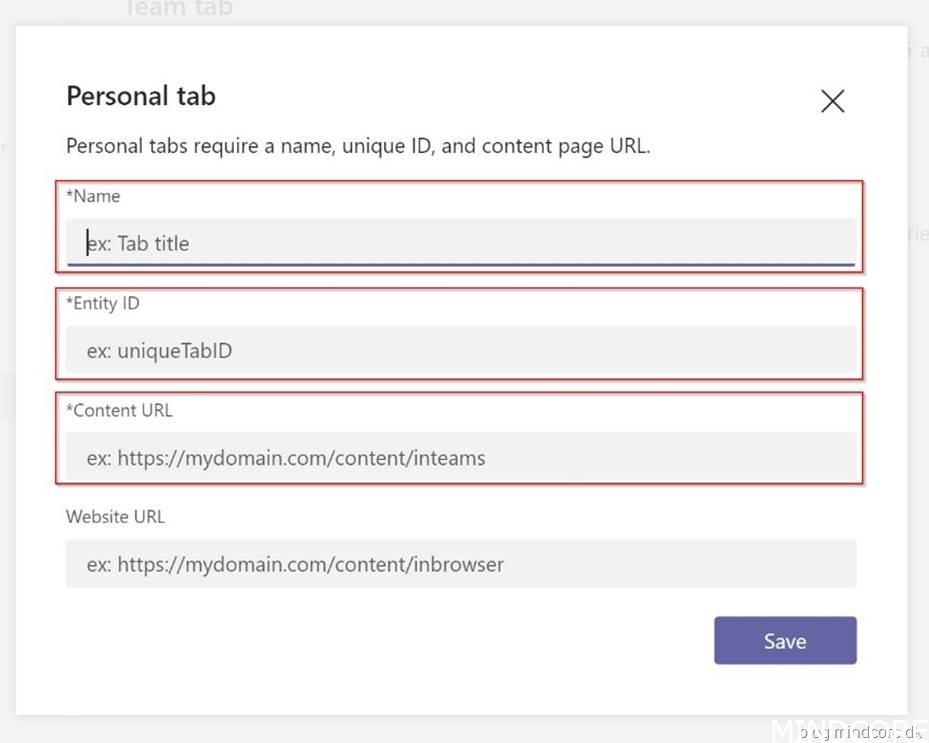The width and height of the screenshot is (929, 743).
Task: Click the *Name field label
Action: [93, 196]
